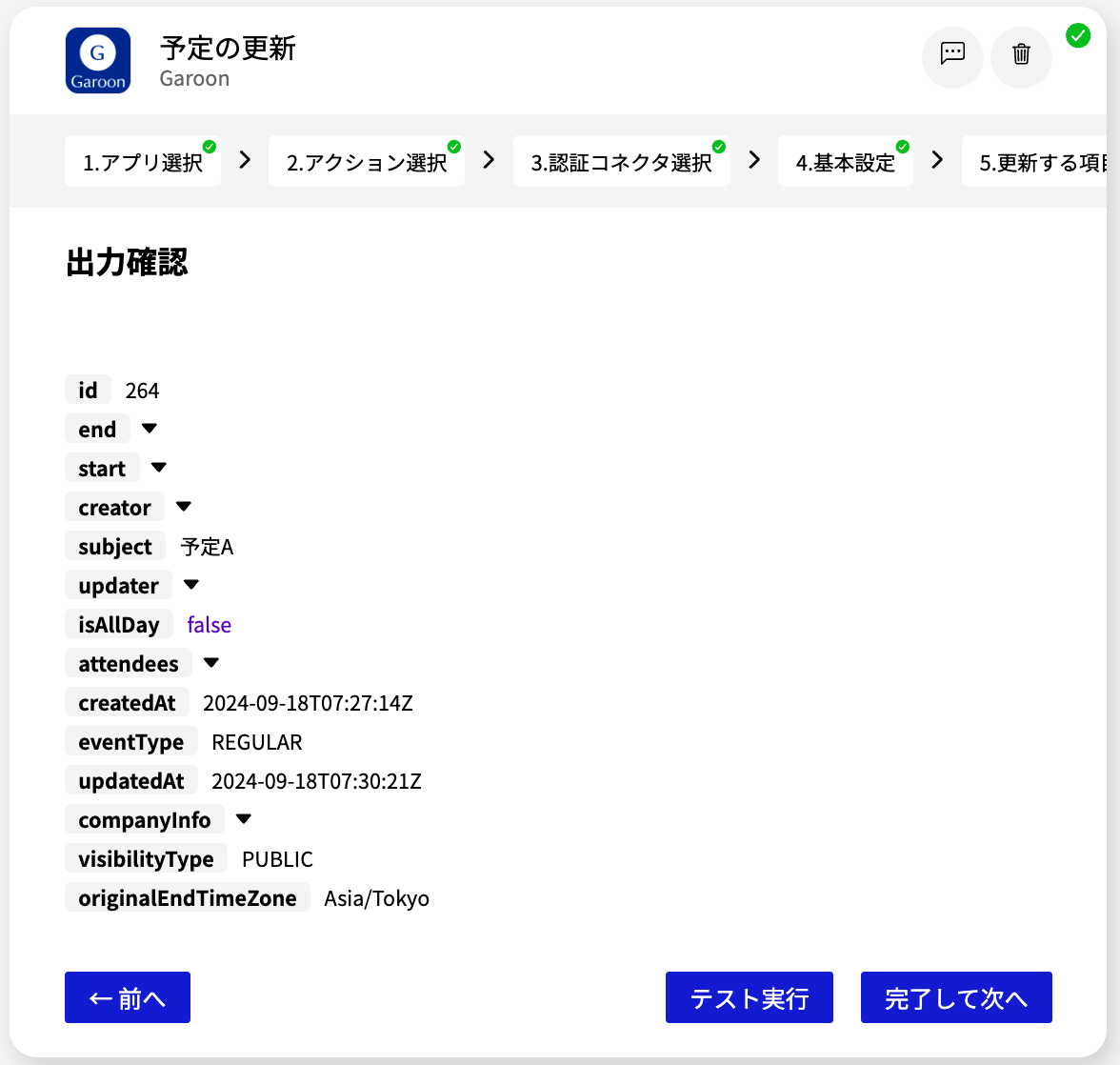Screen dimensions: 1120x1065
Task: Expand the companyInfo field
Action: click(244, 819)
